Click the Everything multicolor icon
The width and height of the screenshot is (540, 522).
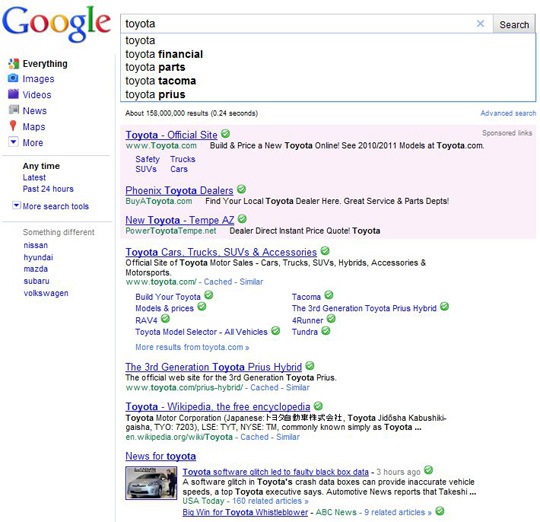pyautogui.click(x=13, y=63)
